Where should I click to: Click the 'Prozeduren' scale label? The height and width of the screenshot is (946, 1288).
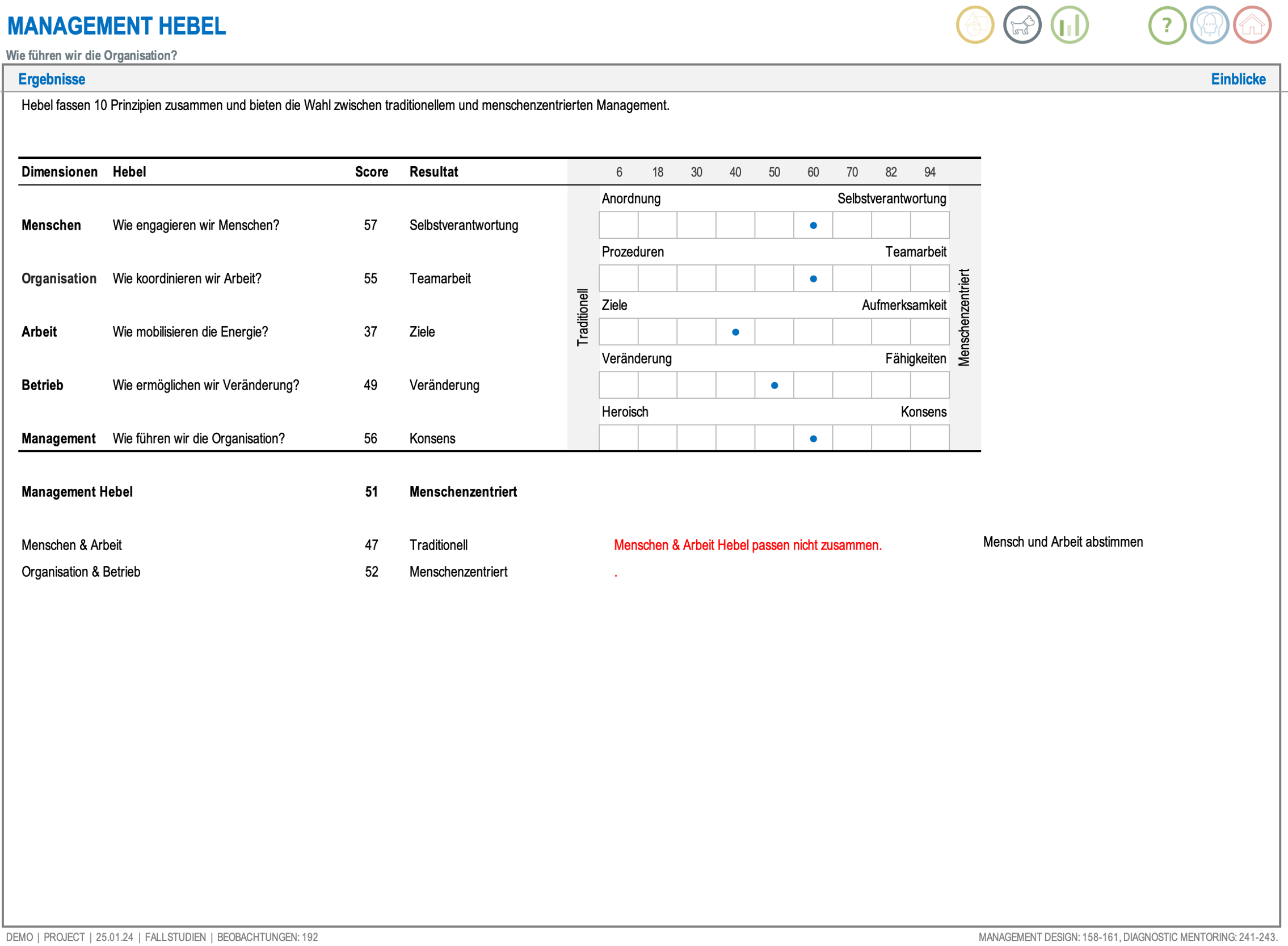tap(633, 252)
